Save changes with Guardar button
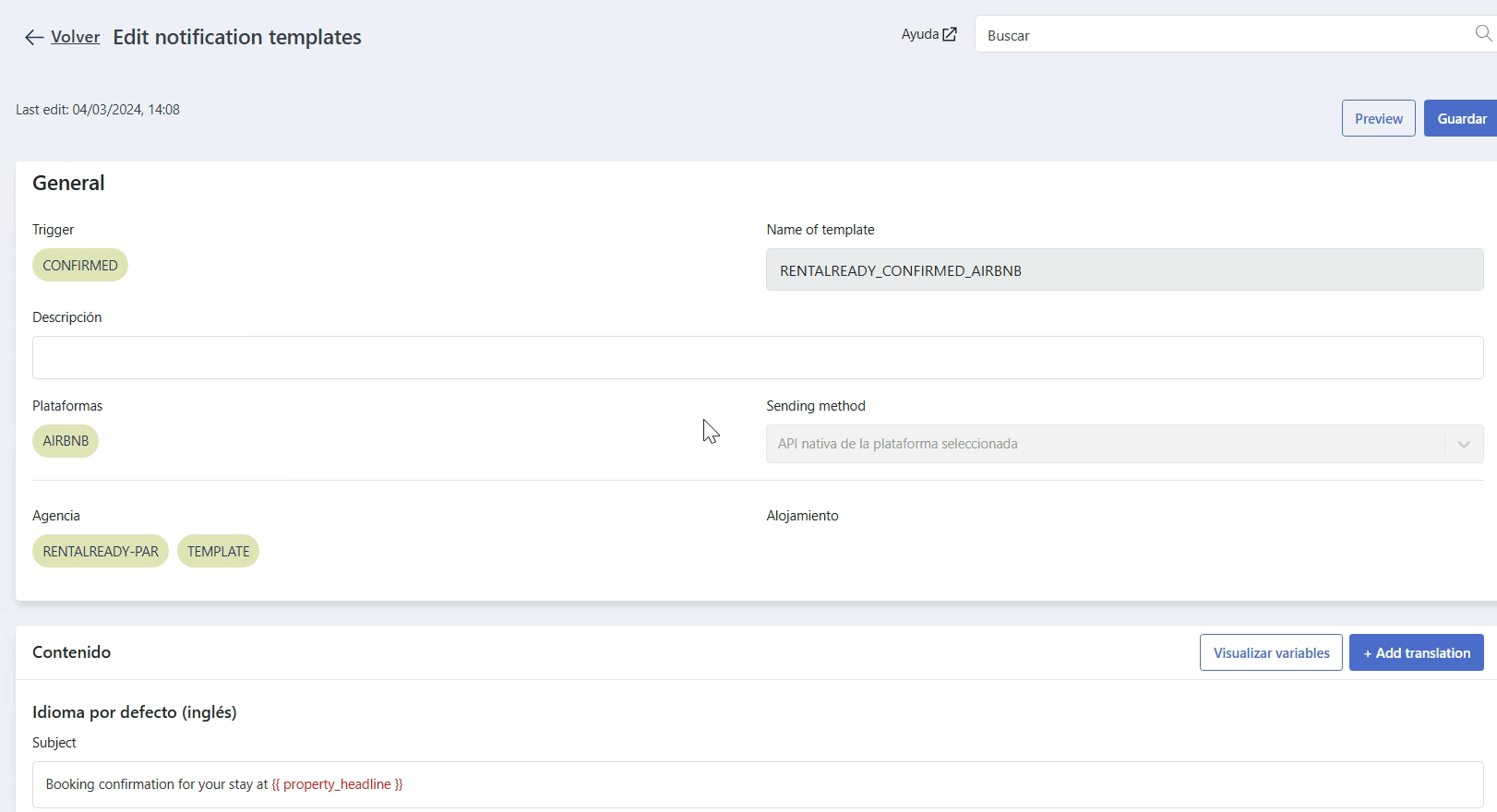Viewport: 1497px width, 812px height. [1461, 118]
